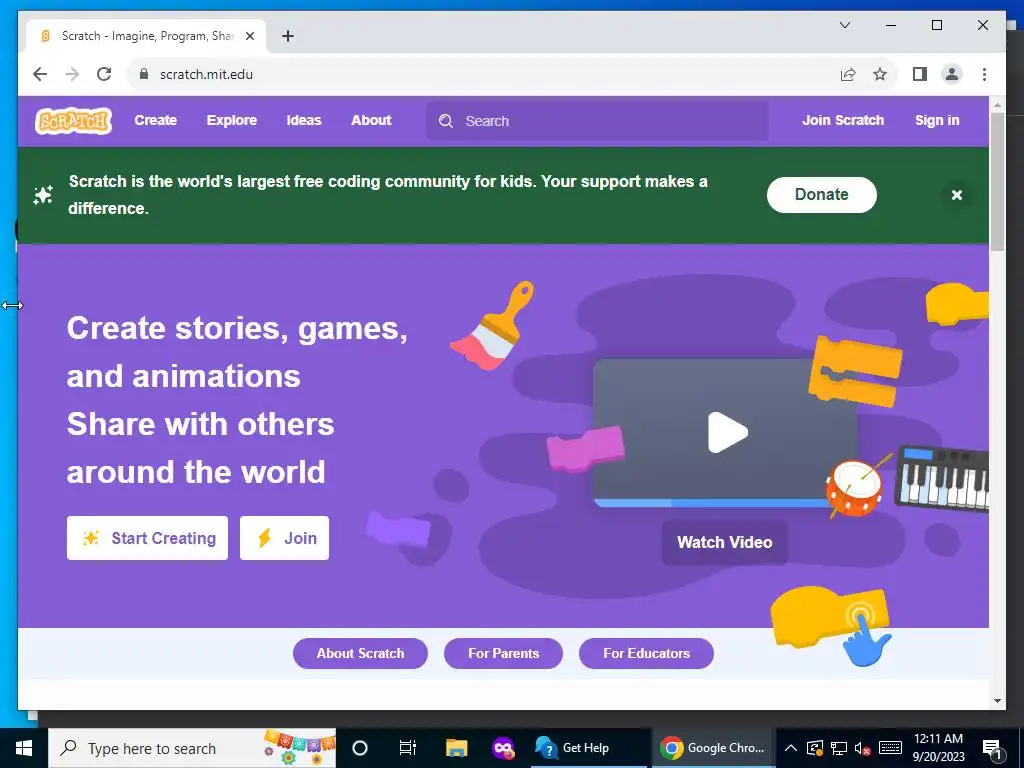1024x768 pixels.
Task: Select the Scratch browser tab
Action: 145,37
